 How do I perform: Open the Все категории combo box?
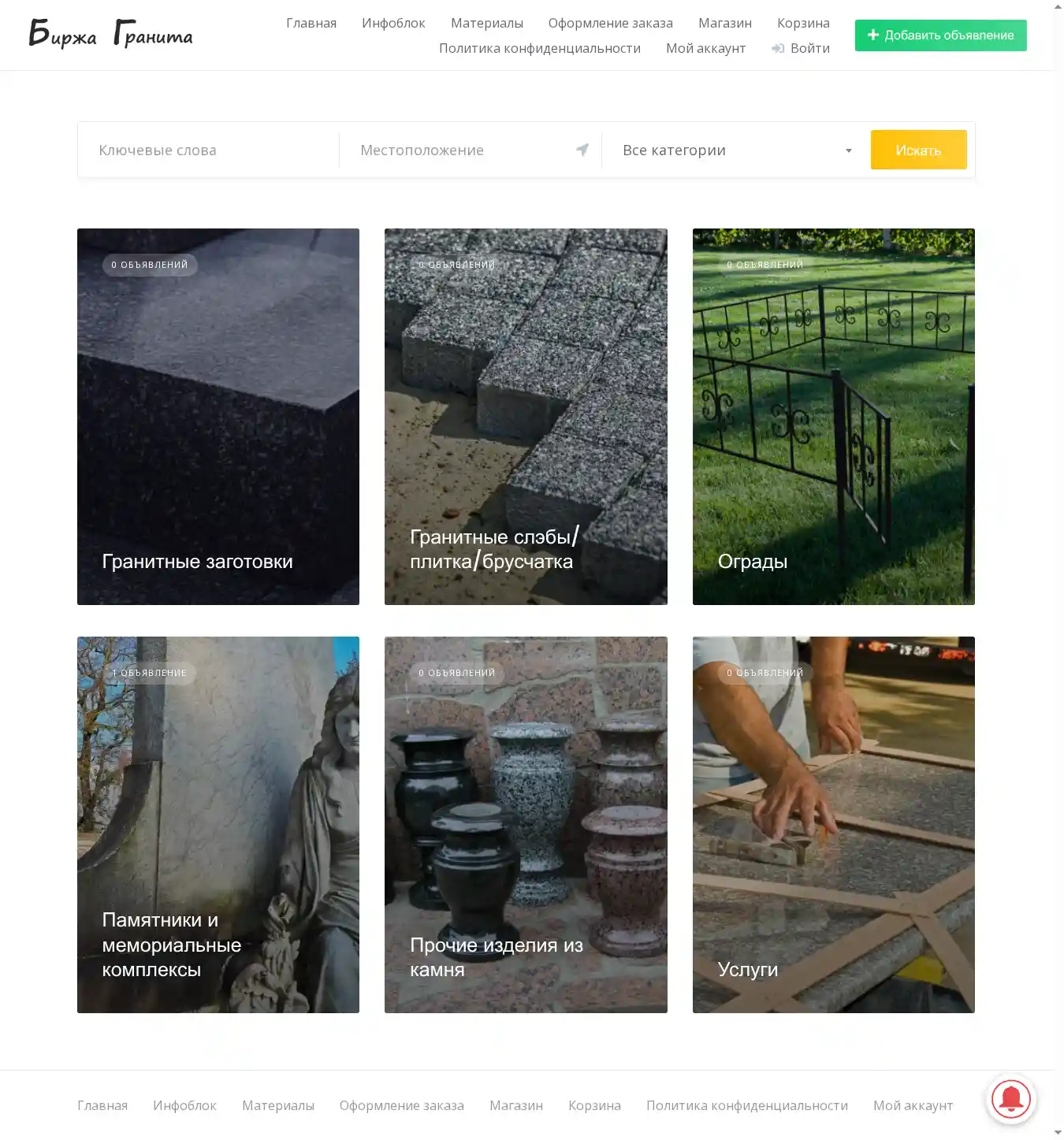pyautogui.click(x=737, y=150)
